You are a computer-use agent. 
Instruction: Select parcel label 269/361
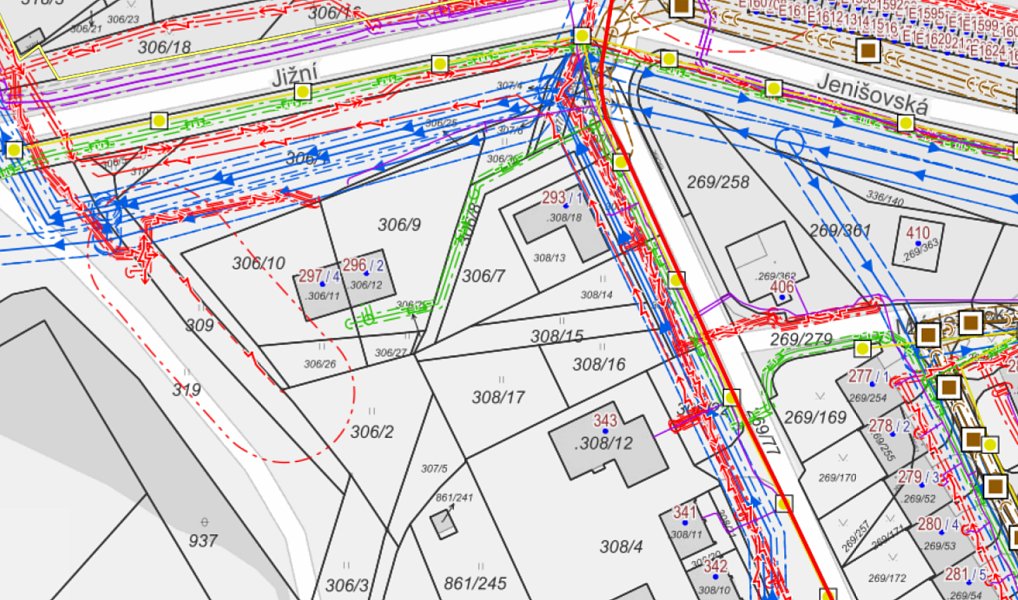840,231
